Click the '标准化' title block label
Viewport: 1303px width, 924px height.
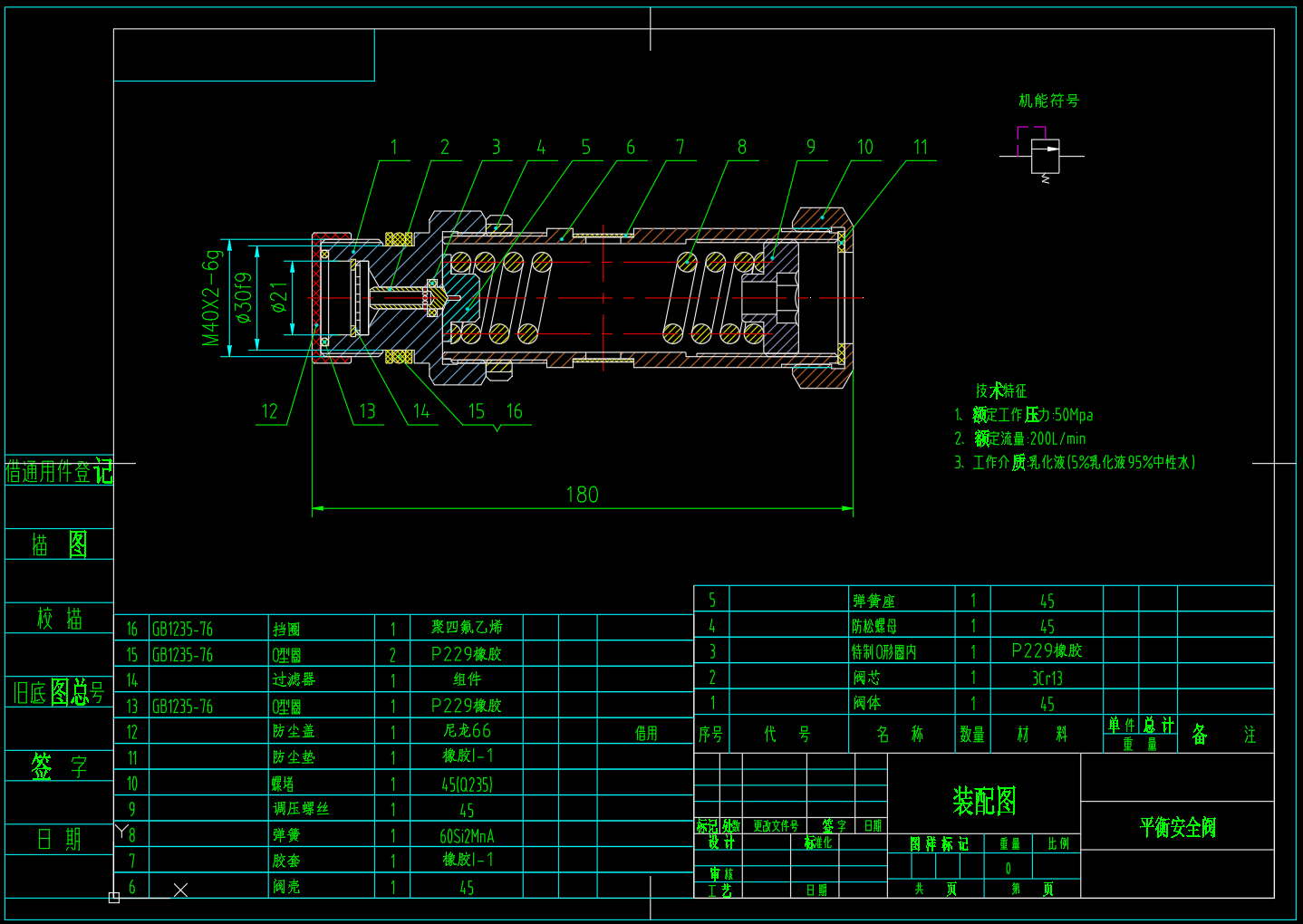tap(818, 842)
